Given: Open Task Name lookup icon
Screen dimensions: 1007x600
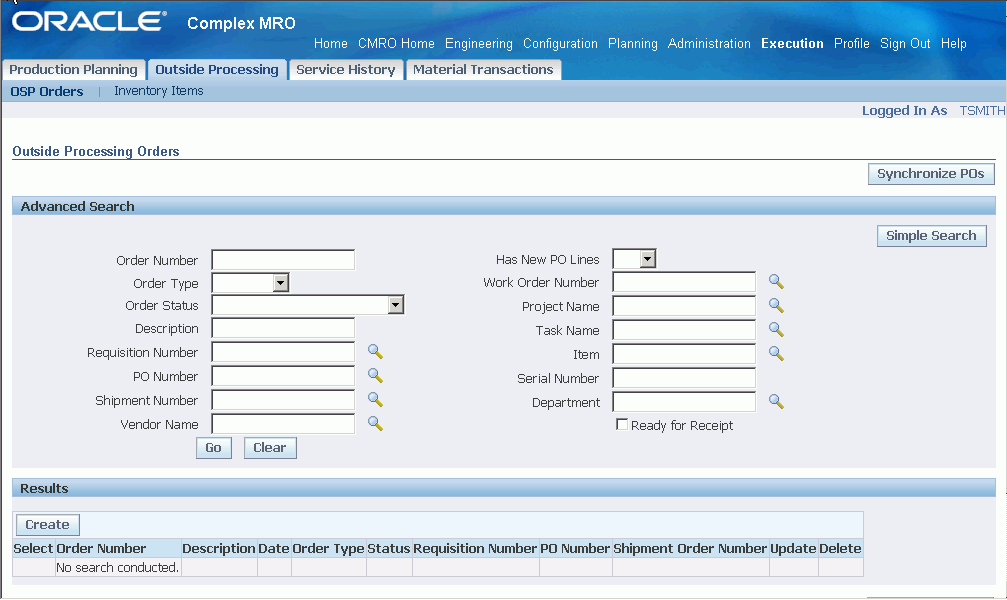Looking at the screenshot, I should pyautogui.click(x=776, y=330).
